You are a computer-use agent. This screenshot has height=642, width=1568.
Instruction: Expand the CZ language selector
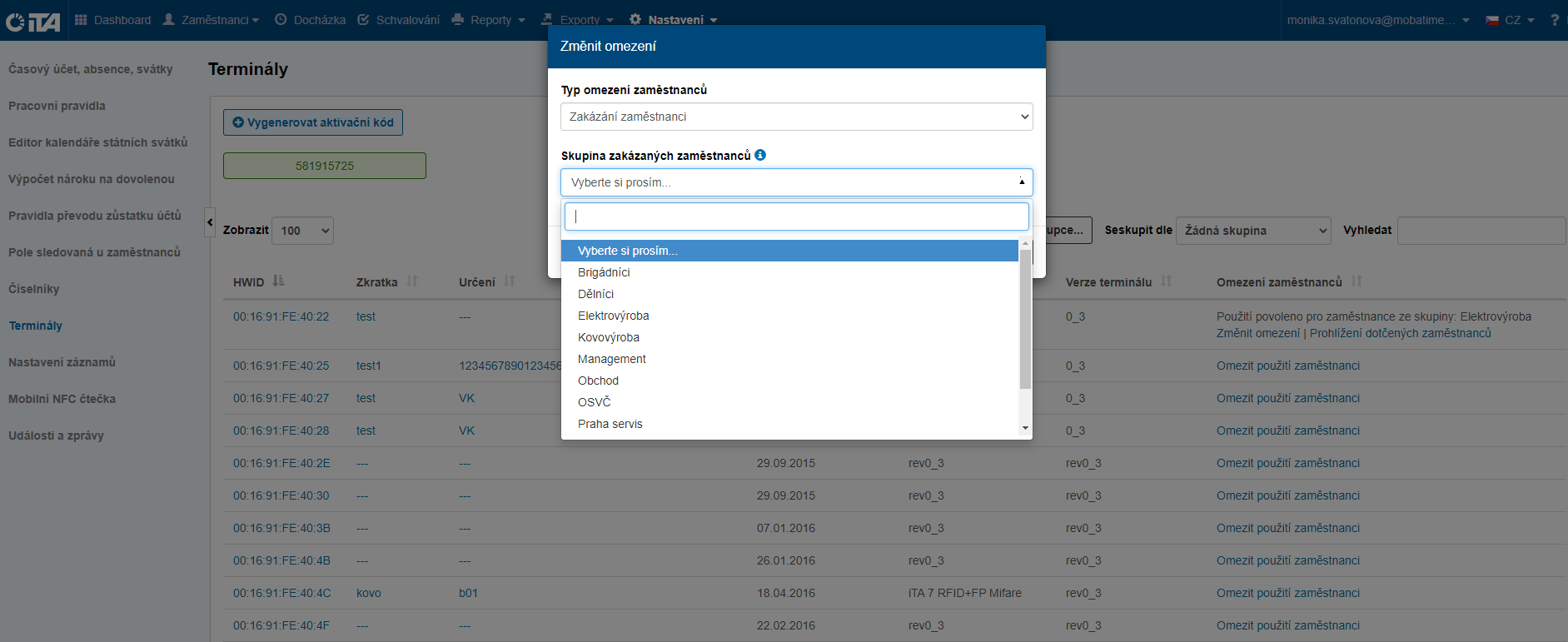coord(1511,20)
